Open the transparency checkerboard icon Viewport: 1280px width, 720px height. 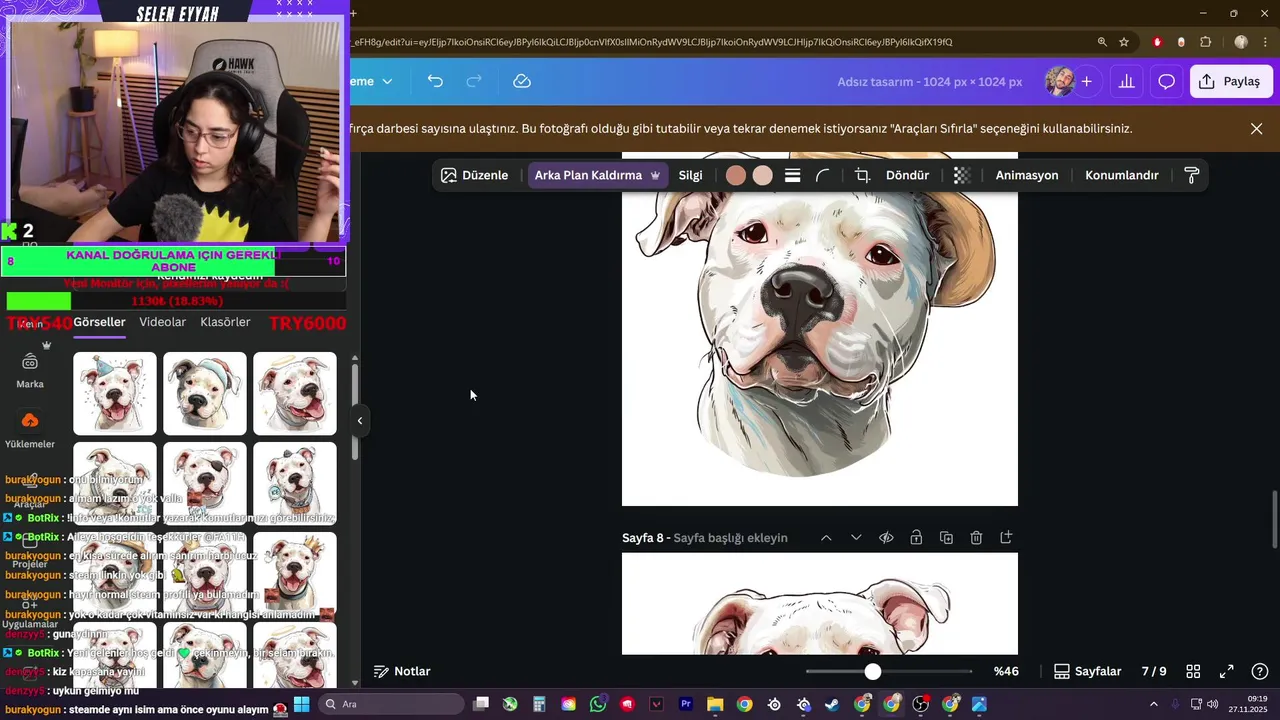[962, 175]
